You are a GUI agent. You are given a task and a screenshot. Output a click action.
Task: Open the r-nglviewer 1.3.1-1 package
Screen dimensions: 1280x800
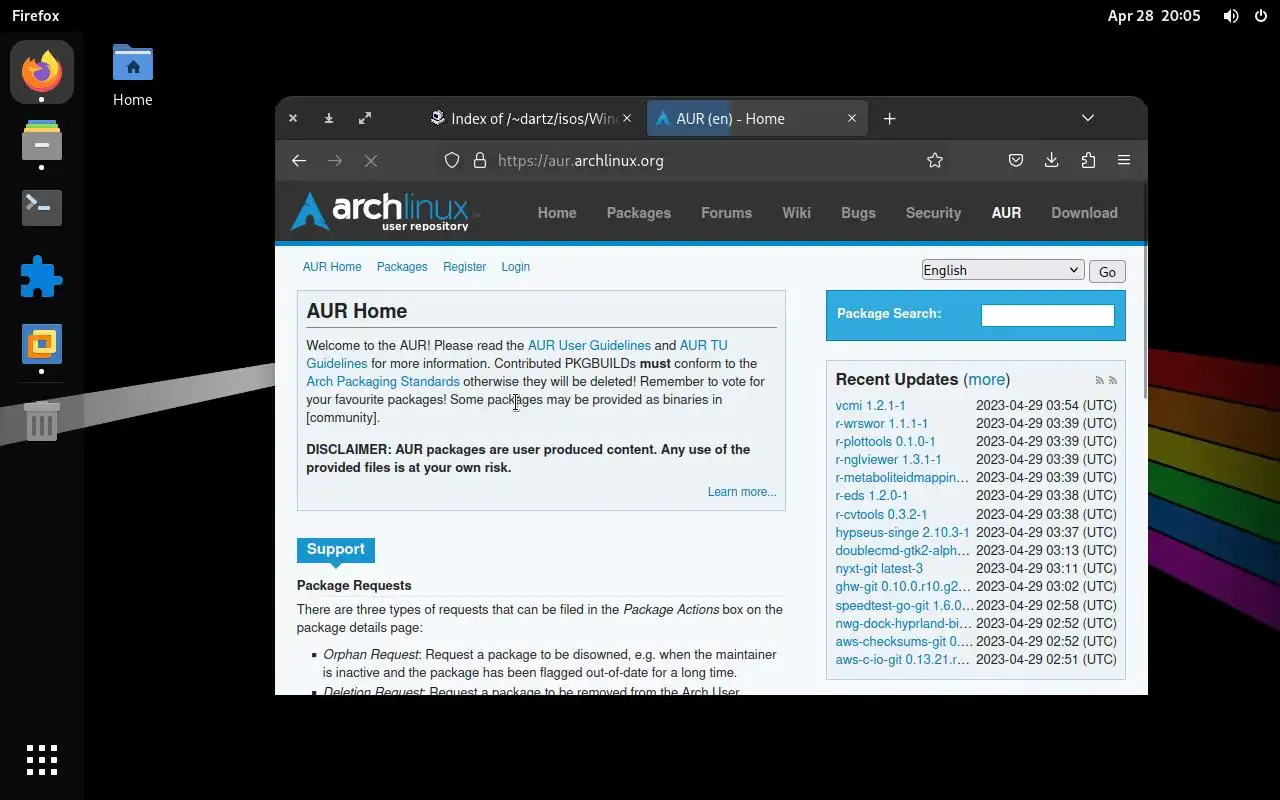888,459
